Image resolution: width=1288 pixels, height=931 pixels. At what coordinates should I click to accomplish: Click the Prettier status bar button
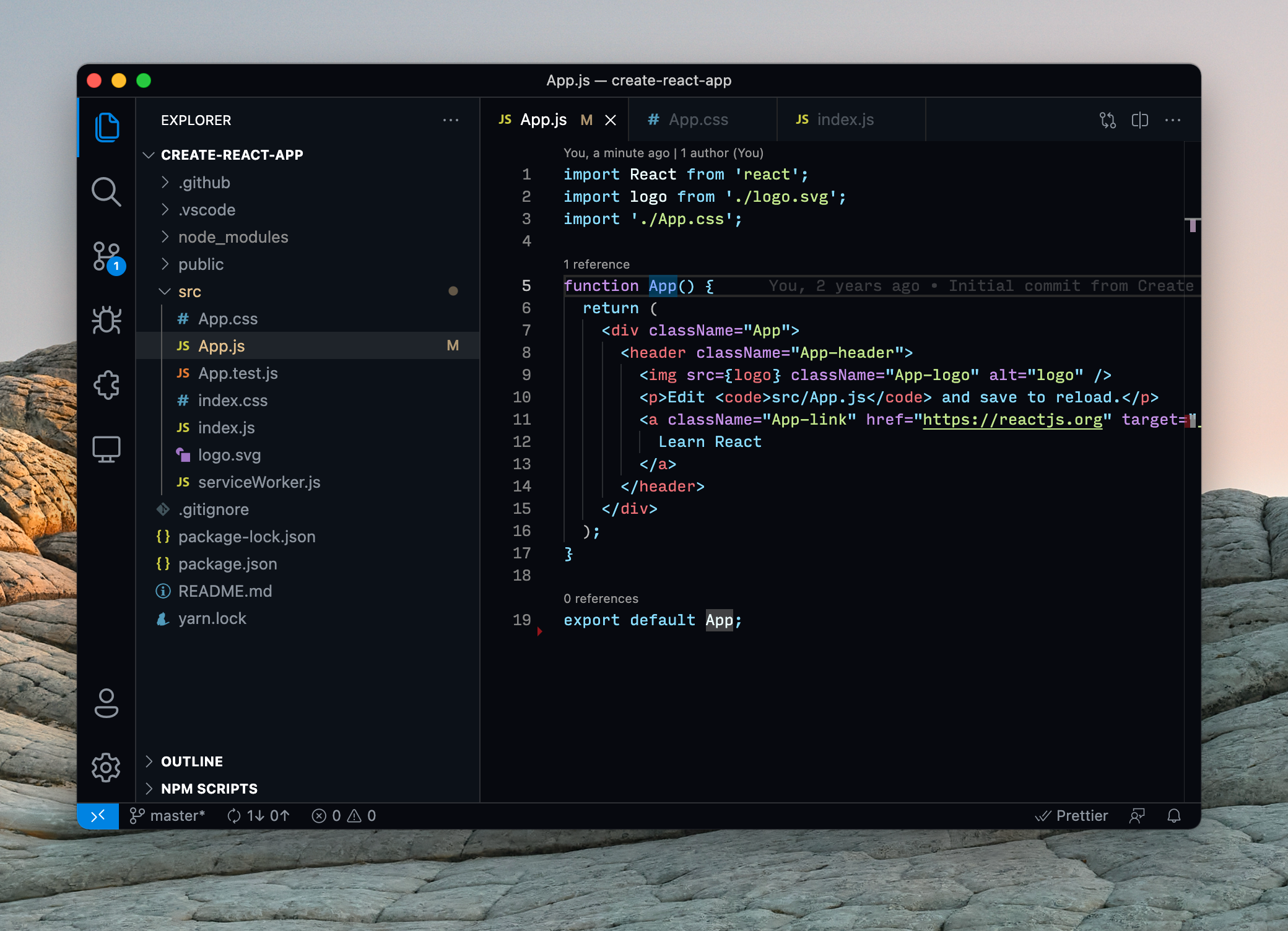click(1072, 816)
